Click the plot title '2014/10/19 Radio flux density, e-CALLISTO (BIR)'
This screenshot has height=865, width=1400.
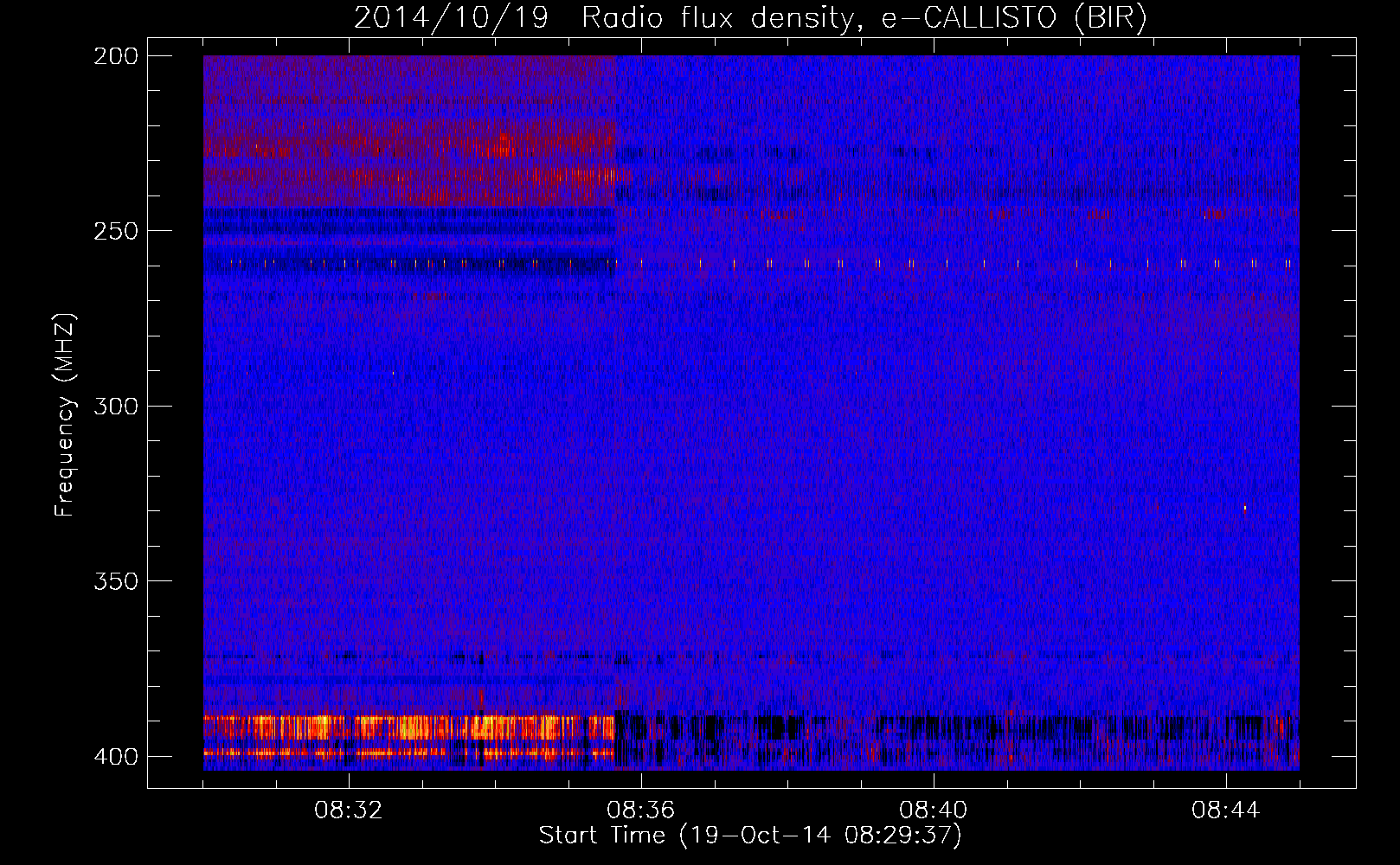pyautogui.click(x=750, y=17)
